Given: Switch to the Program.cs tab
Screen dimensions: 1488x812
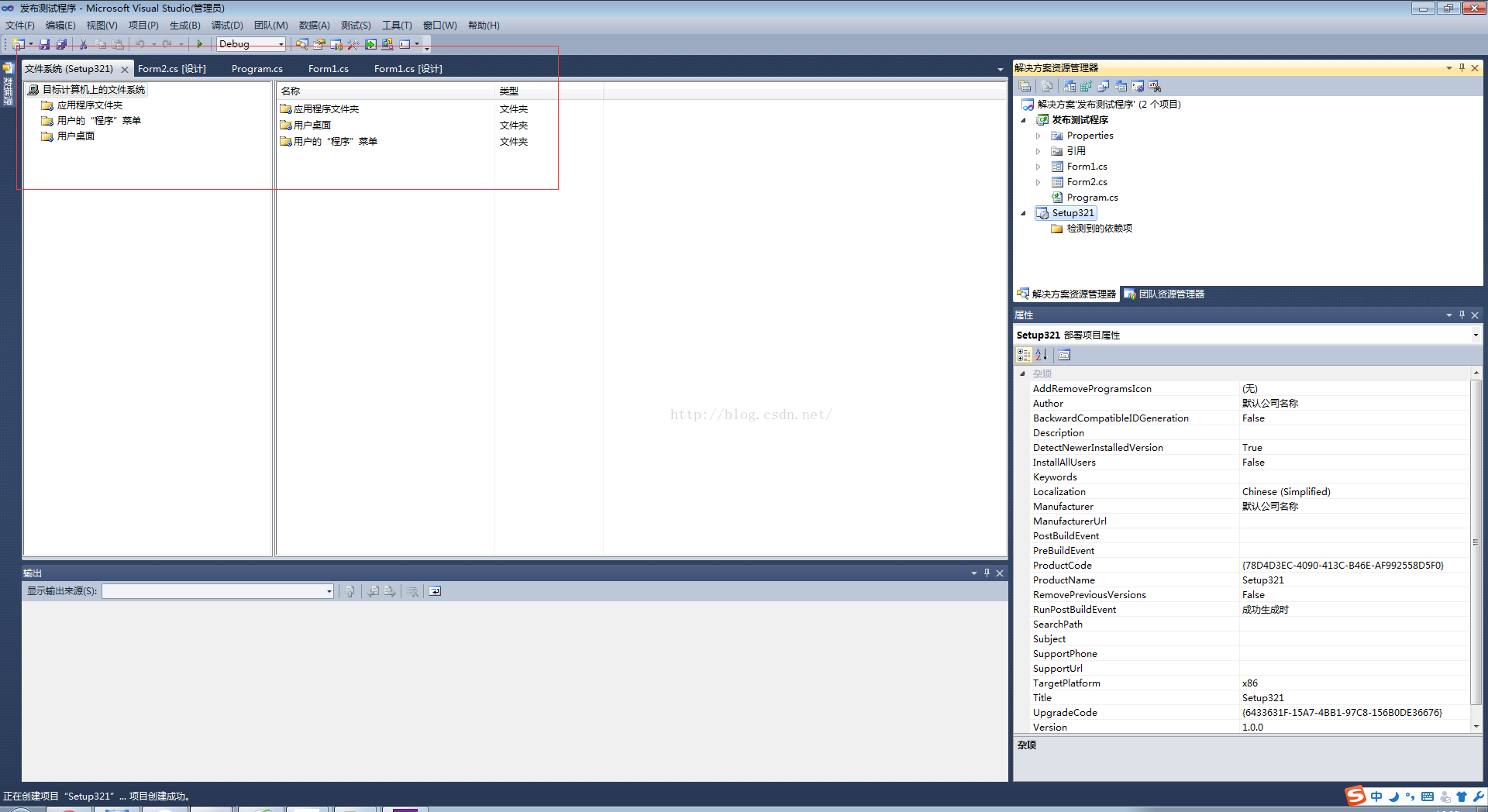Looking at the screenshot, I should click(257, 69).
